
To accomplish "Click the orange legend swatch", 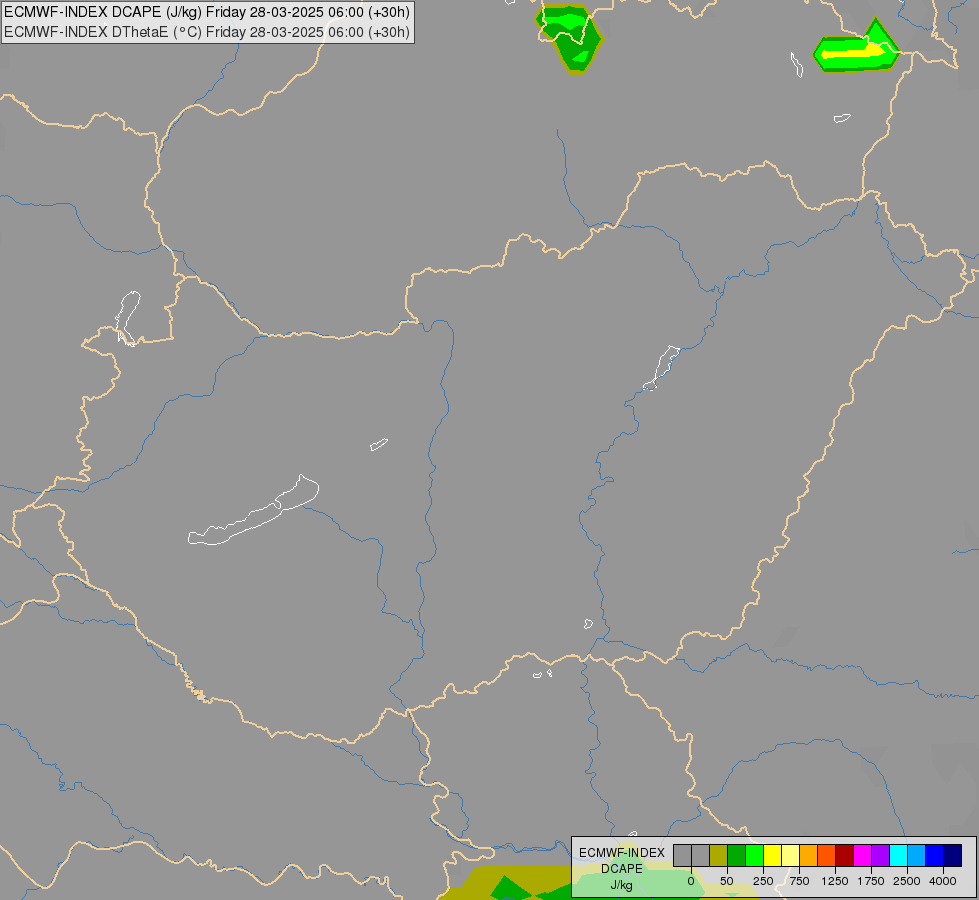I will click(809, 855).
